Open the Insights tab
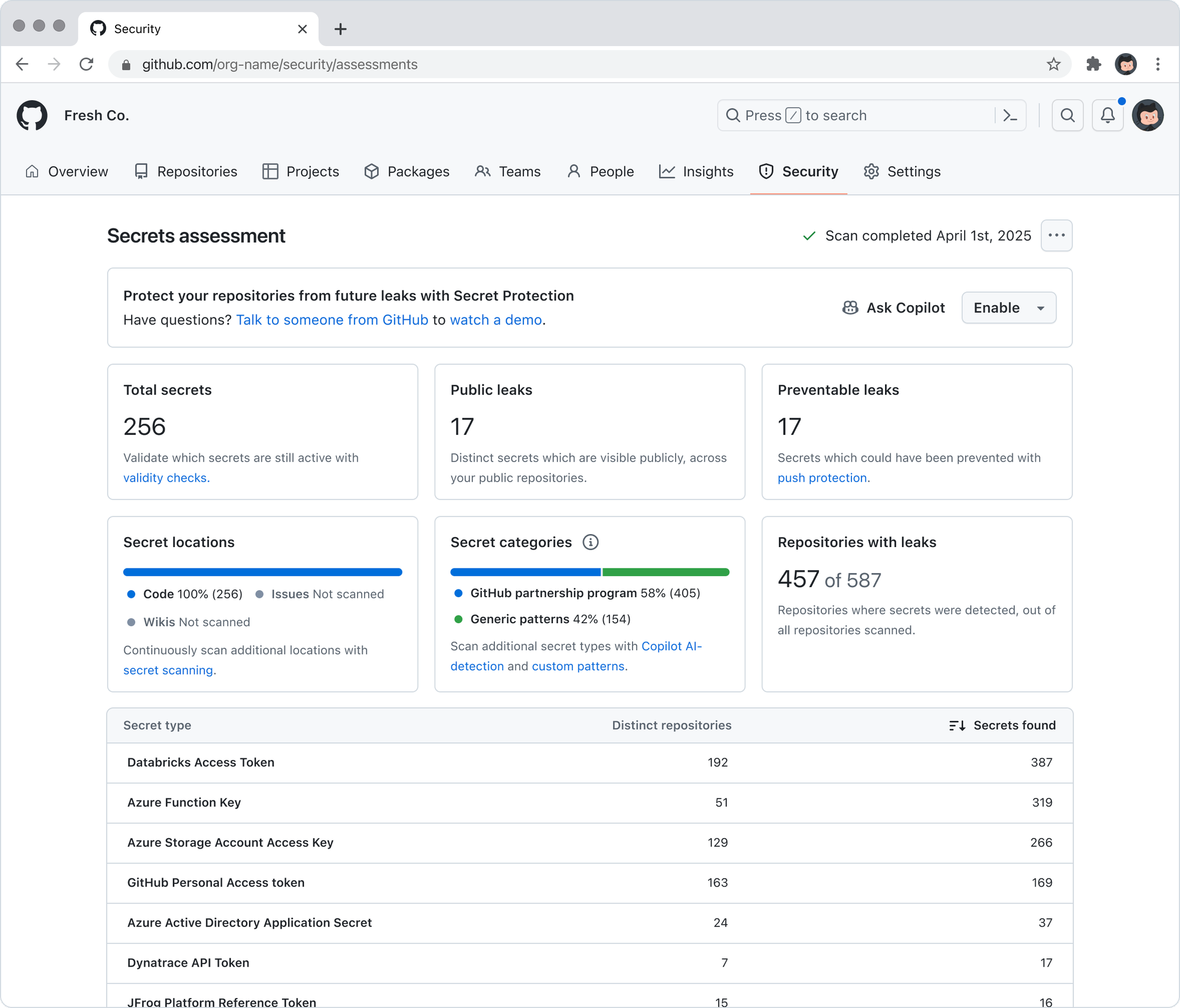 (x=696, y=171)
